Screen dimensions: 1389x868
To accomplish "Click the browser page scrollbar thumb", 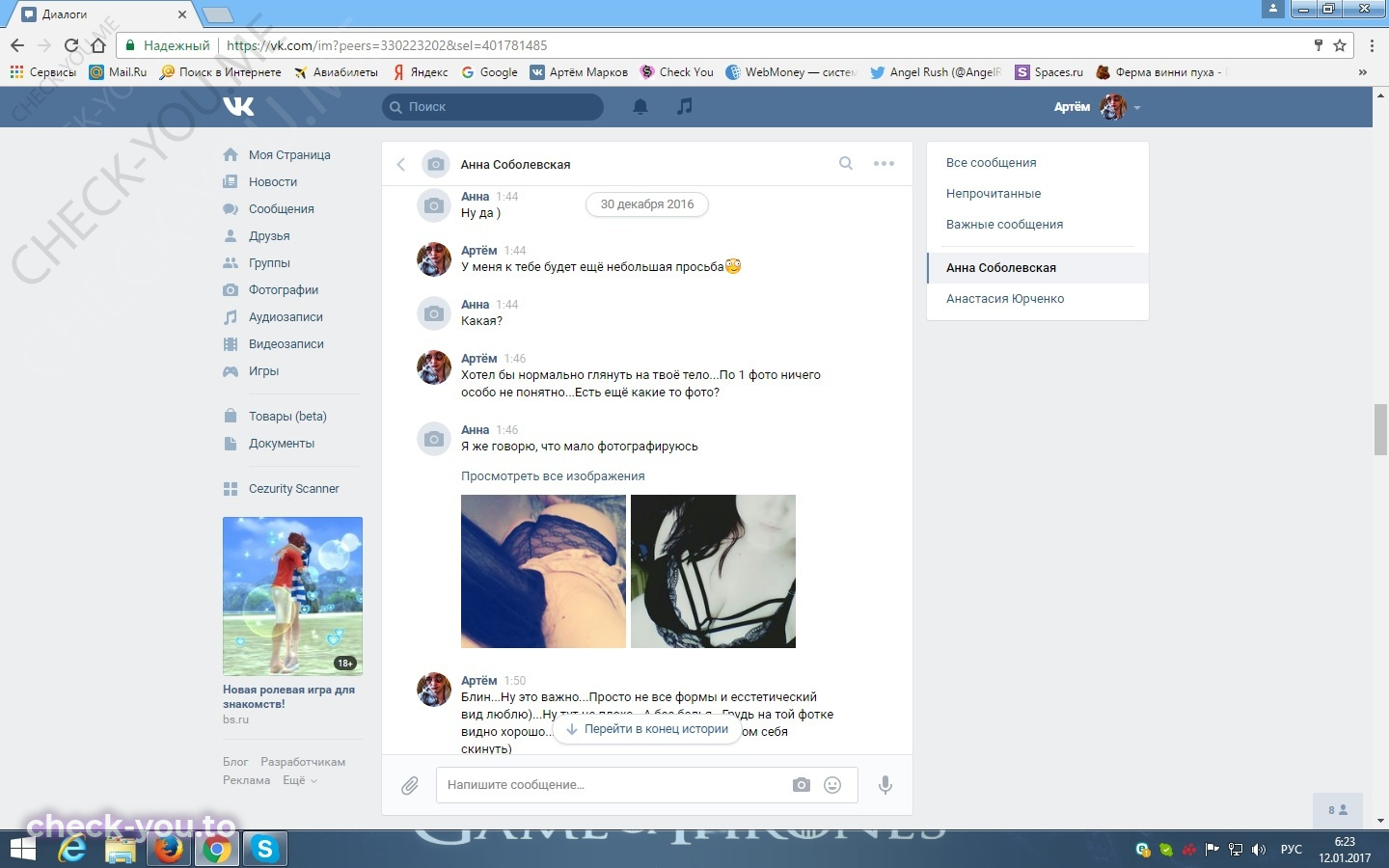I will click(x=1380, y=430).
